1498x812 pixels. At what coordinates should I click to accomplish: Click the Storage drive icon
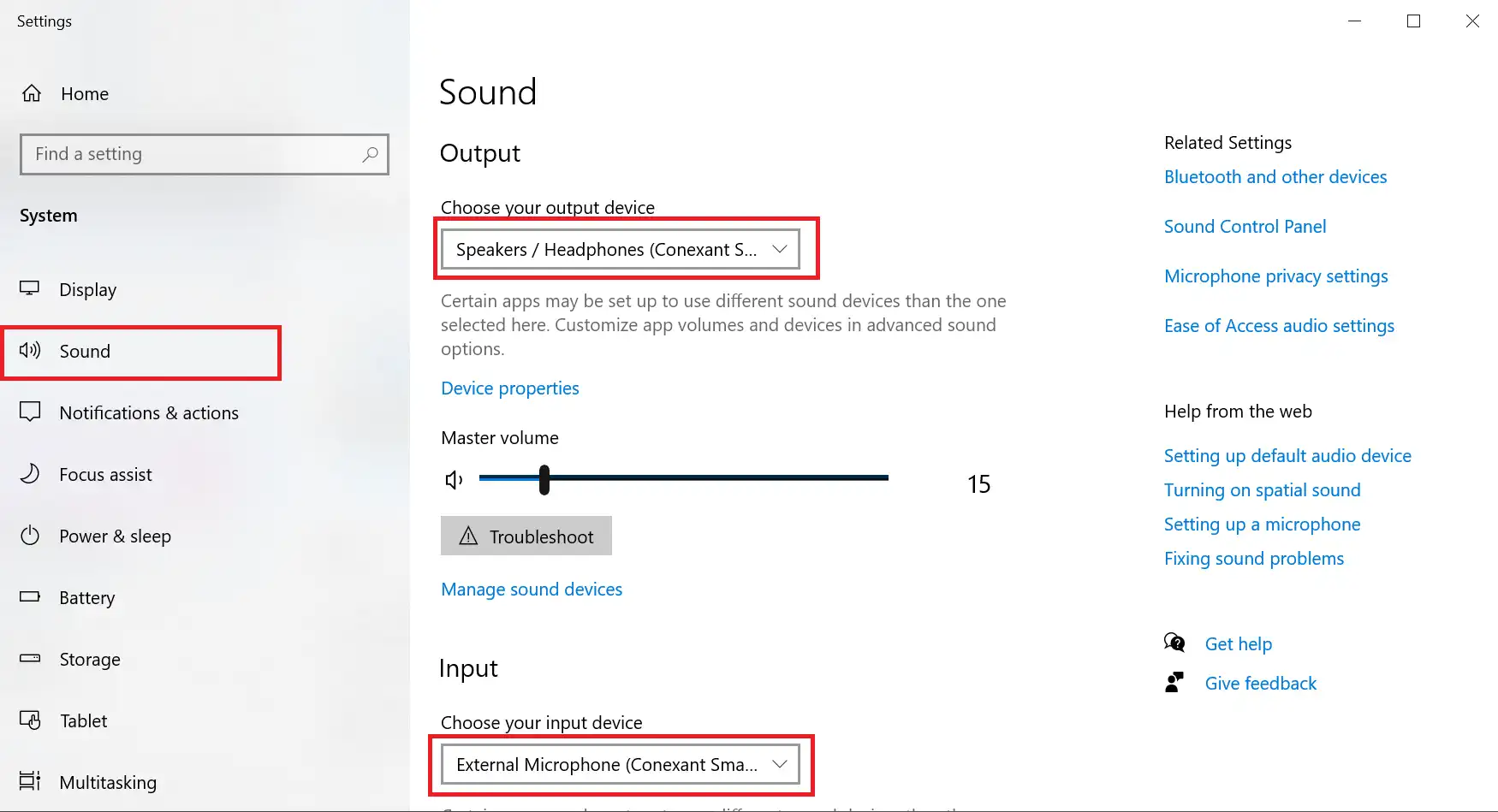[x=30, y=659]
